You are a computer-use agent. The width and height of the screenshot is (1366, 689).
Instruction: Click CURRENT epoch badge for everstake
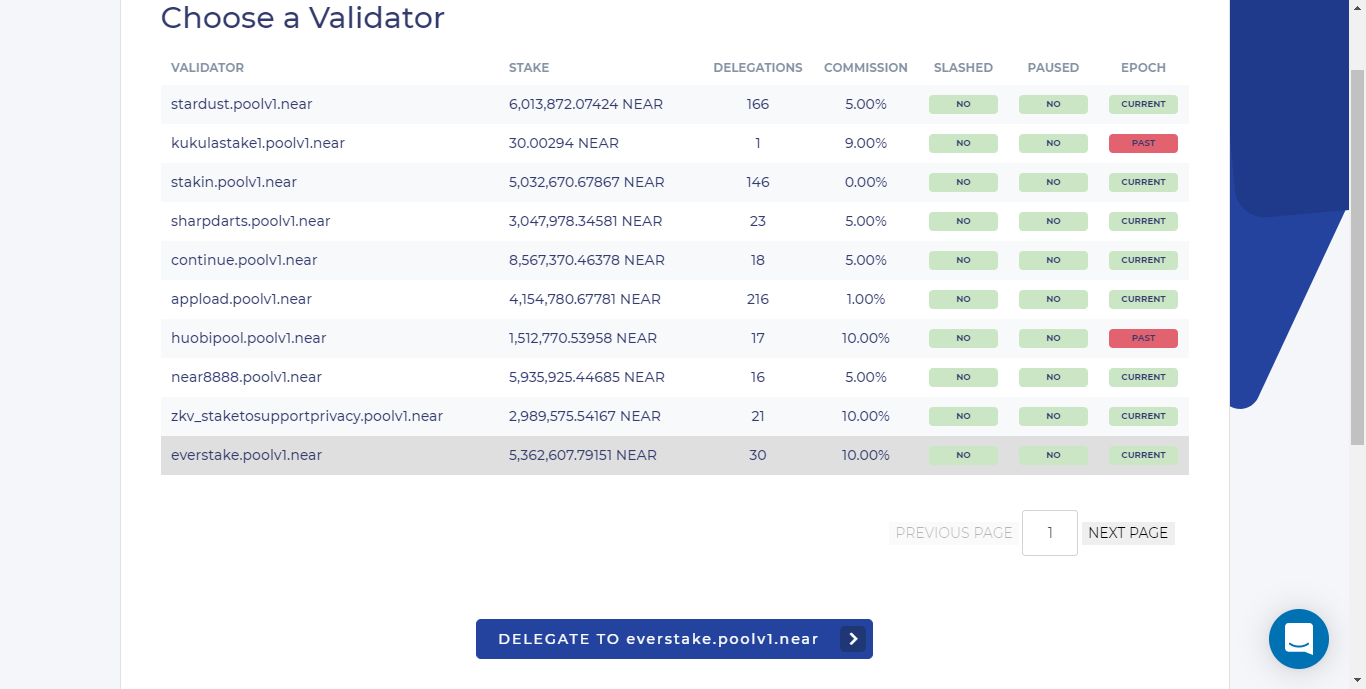pos(1143,455)
